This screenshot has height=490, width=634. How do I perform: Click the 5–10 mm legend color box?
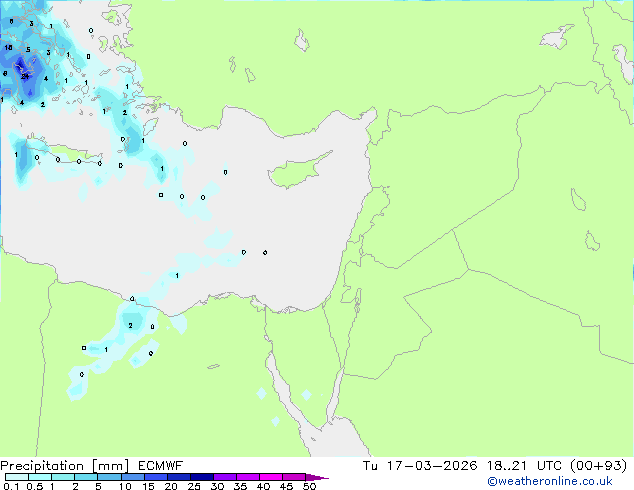pos(109,477)
